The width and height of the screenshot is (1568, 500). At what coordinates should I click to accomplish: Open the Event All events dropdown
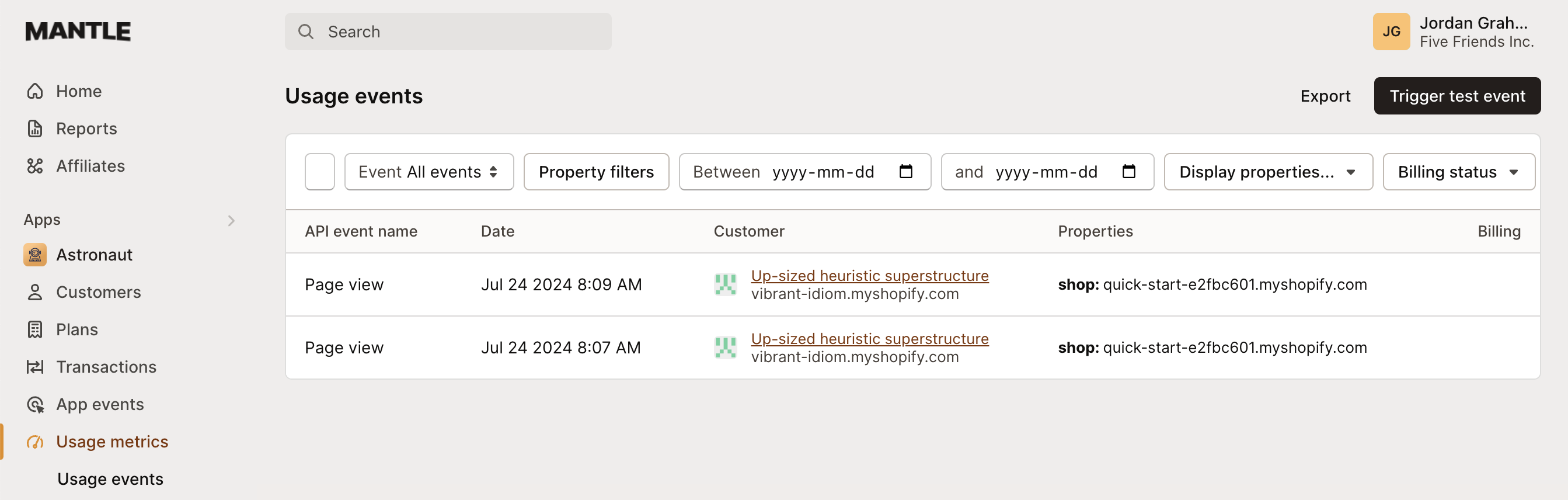(x=428, y=171)
